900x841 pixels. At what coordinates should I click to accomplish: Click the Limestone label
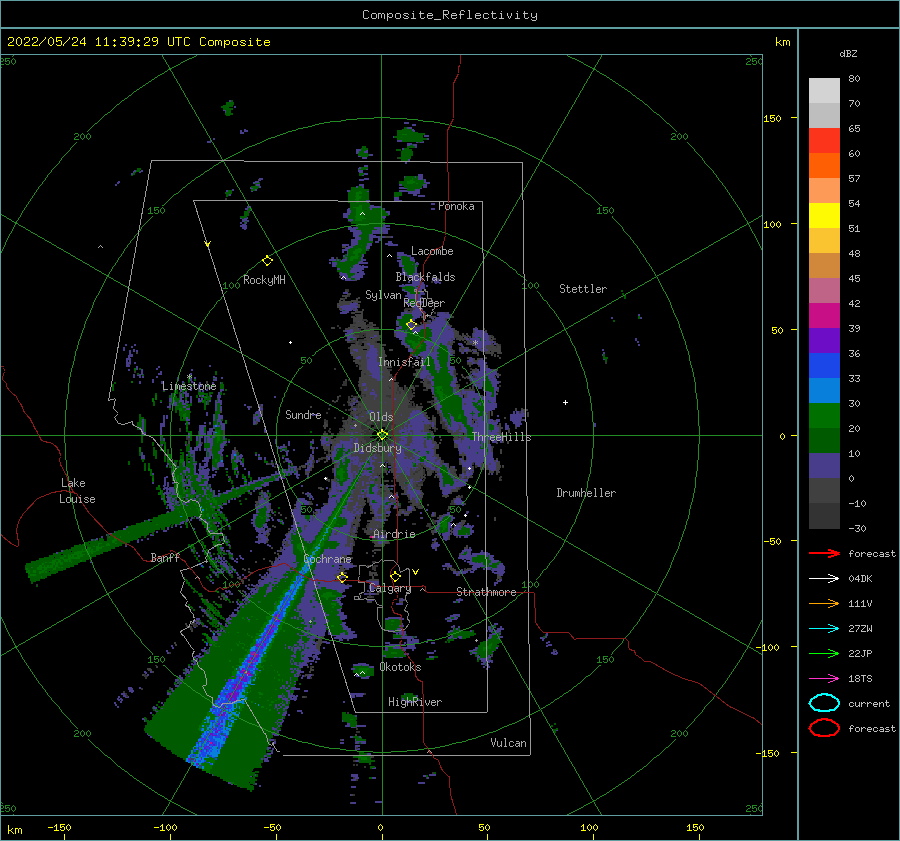point(189,386)
